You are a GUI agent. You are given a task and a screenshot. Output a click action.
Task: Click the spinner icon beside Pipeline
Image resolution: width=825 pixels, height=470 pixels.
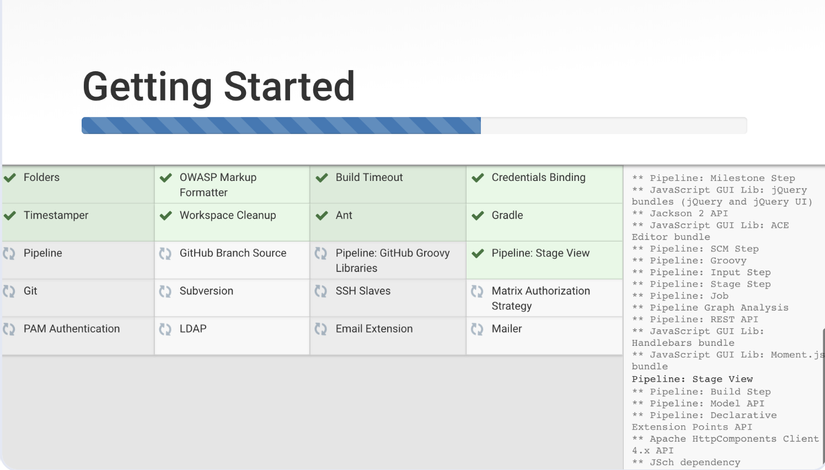(10, 254)
